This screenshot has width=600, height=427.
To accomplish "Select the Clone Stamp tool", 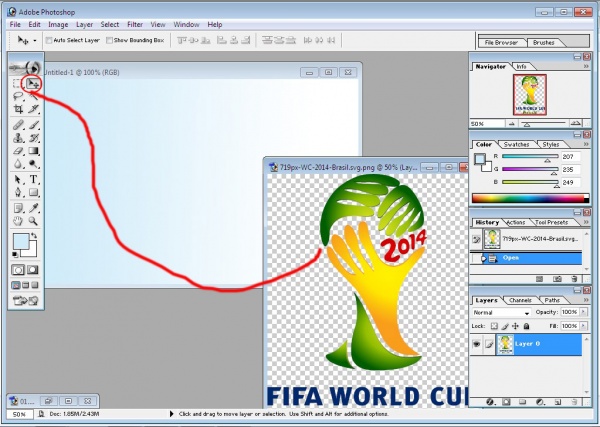I will (x=18, y=138).
